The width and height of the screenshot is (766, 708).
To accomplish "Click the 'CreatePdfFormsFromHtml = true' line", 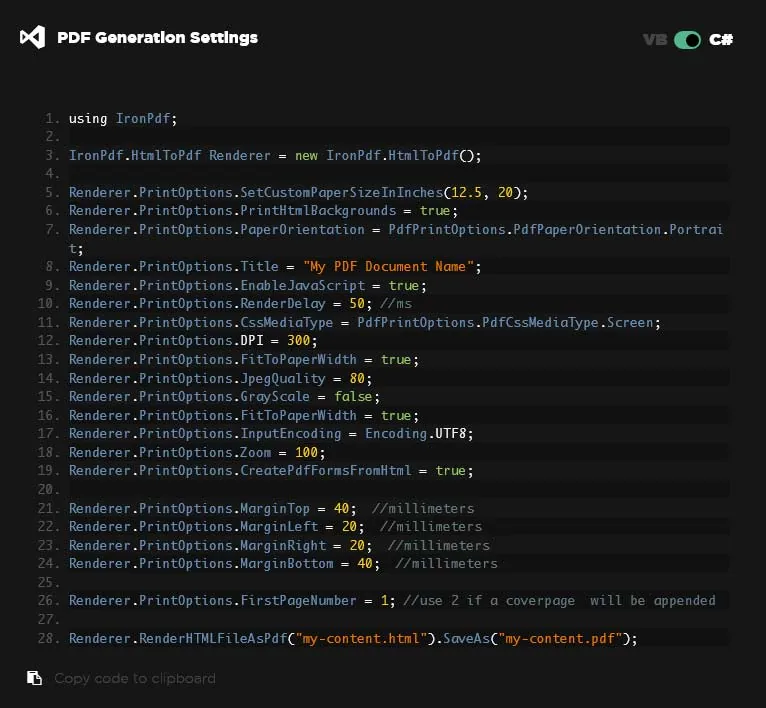I will (271, 471).
